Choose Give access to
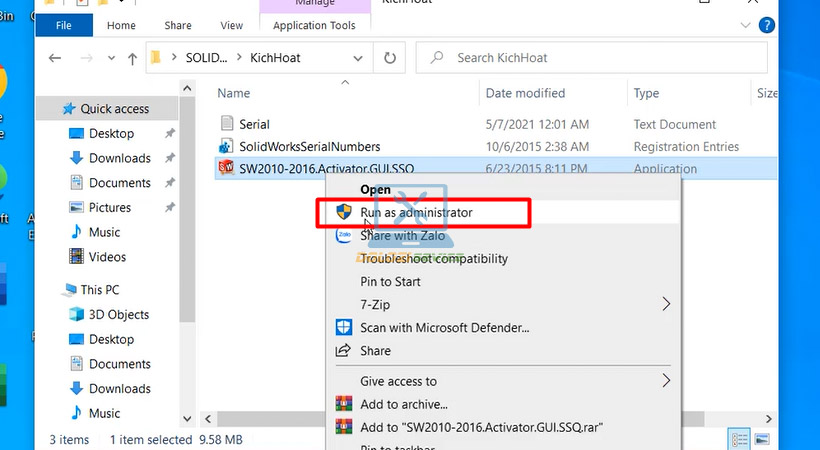This screenshot has height=450, width=820. [398, 381]
